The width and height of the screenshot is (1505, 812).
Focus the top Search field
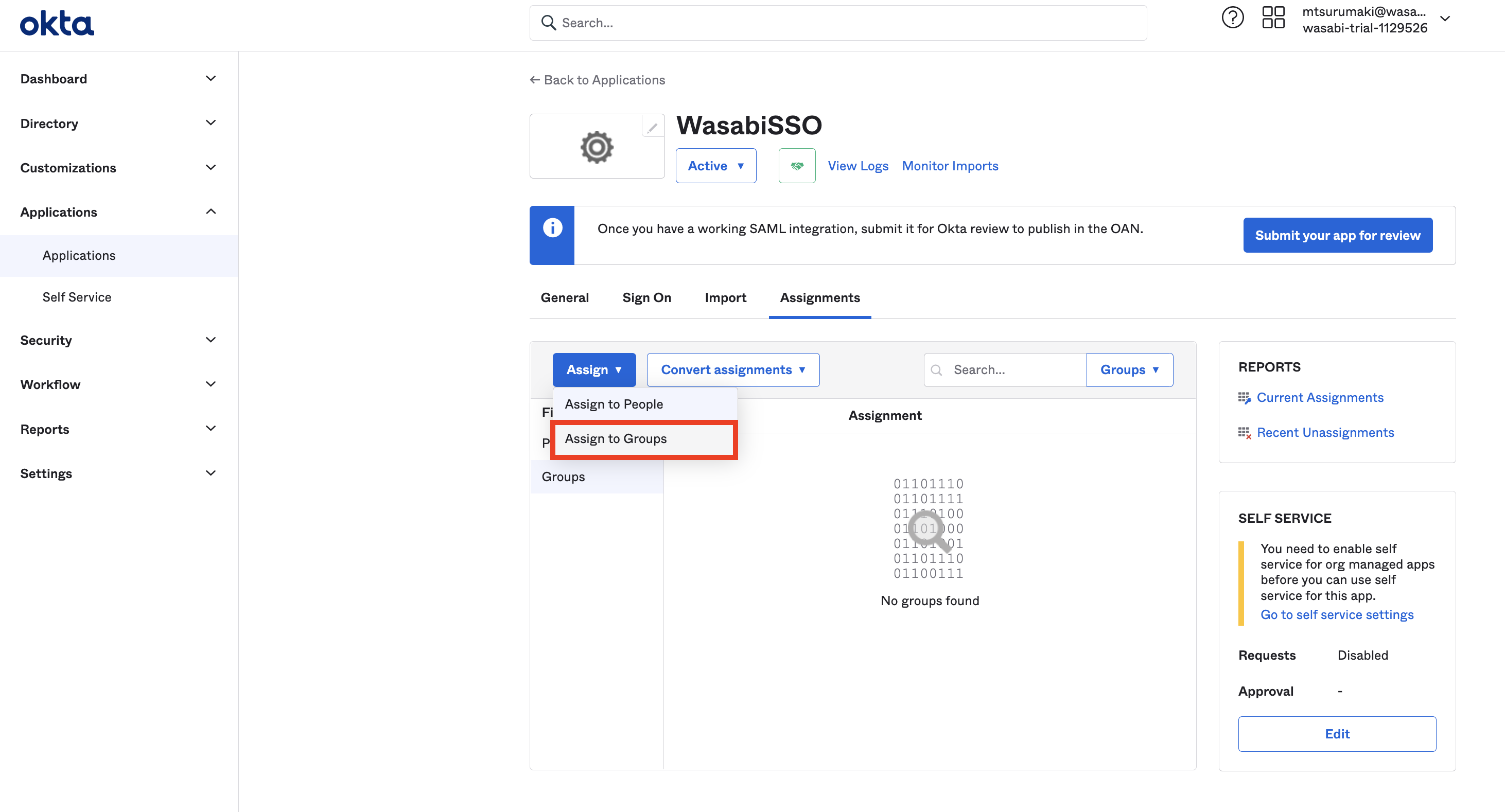point(838,23)
